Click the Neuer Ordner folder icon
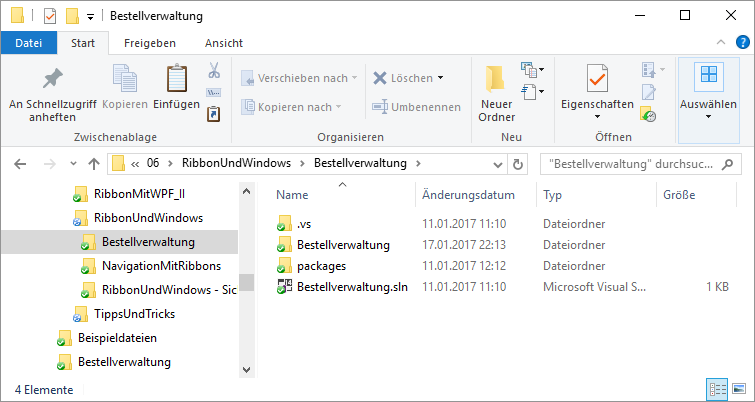Viewport: 755px width, 402px height. (495, 78)
